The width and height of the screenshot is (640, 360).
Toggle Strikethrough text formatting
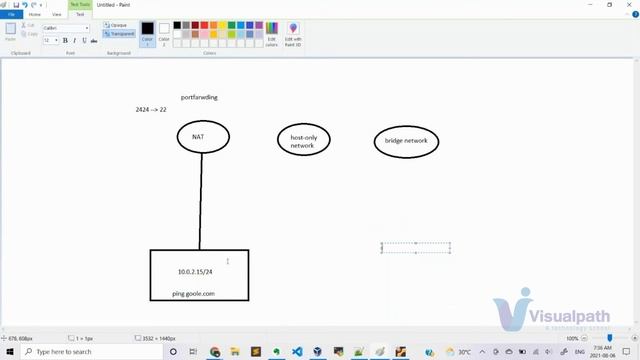pos(94,40)
